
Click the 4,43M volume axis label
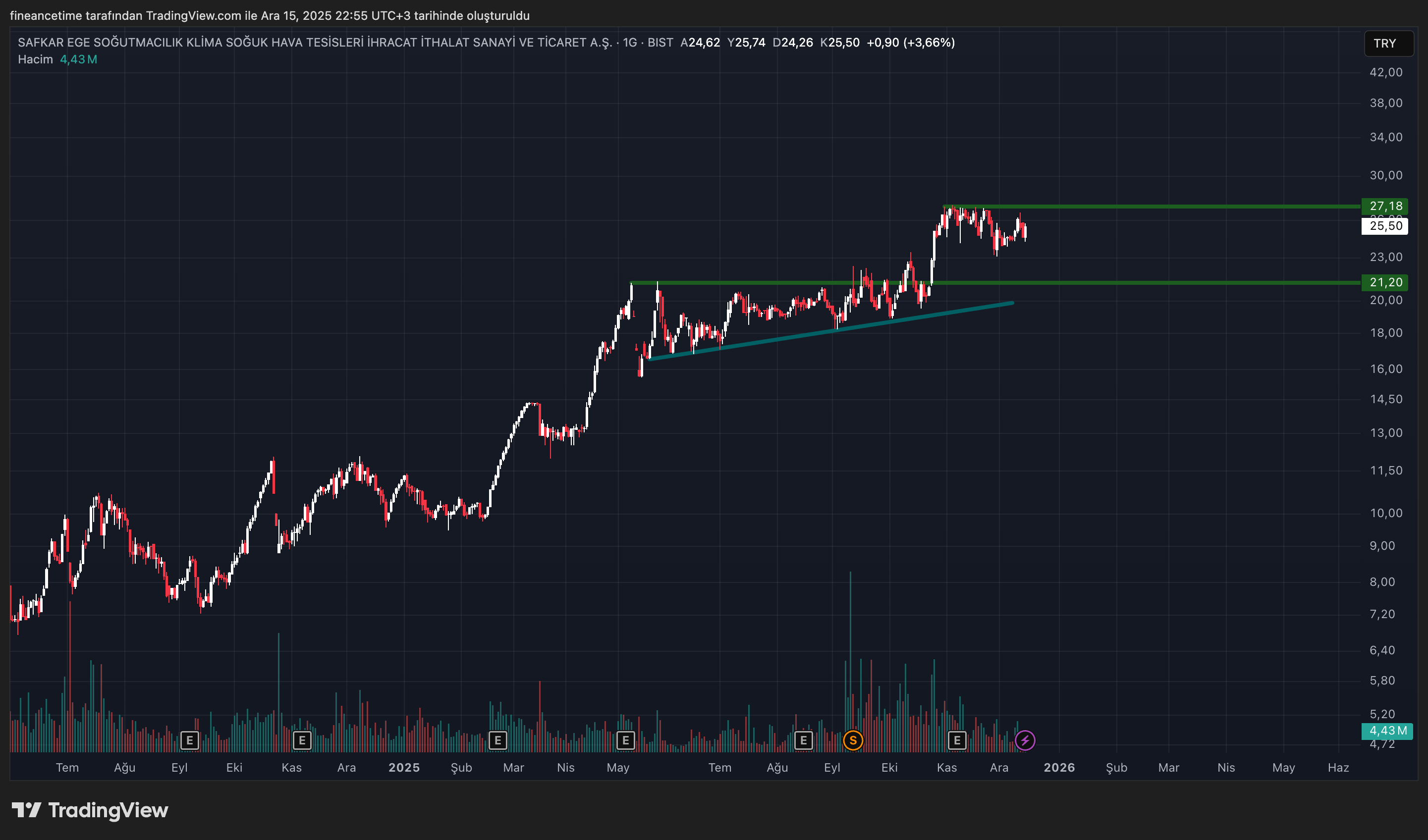click(1387, 731)
